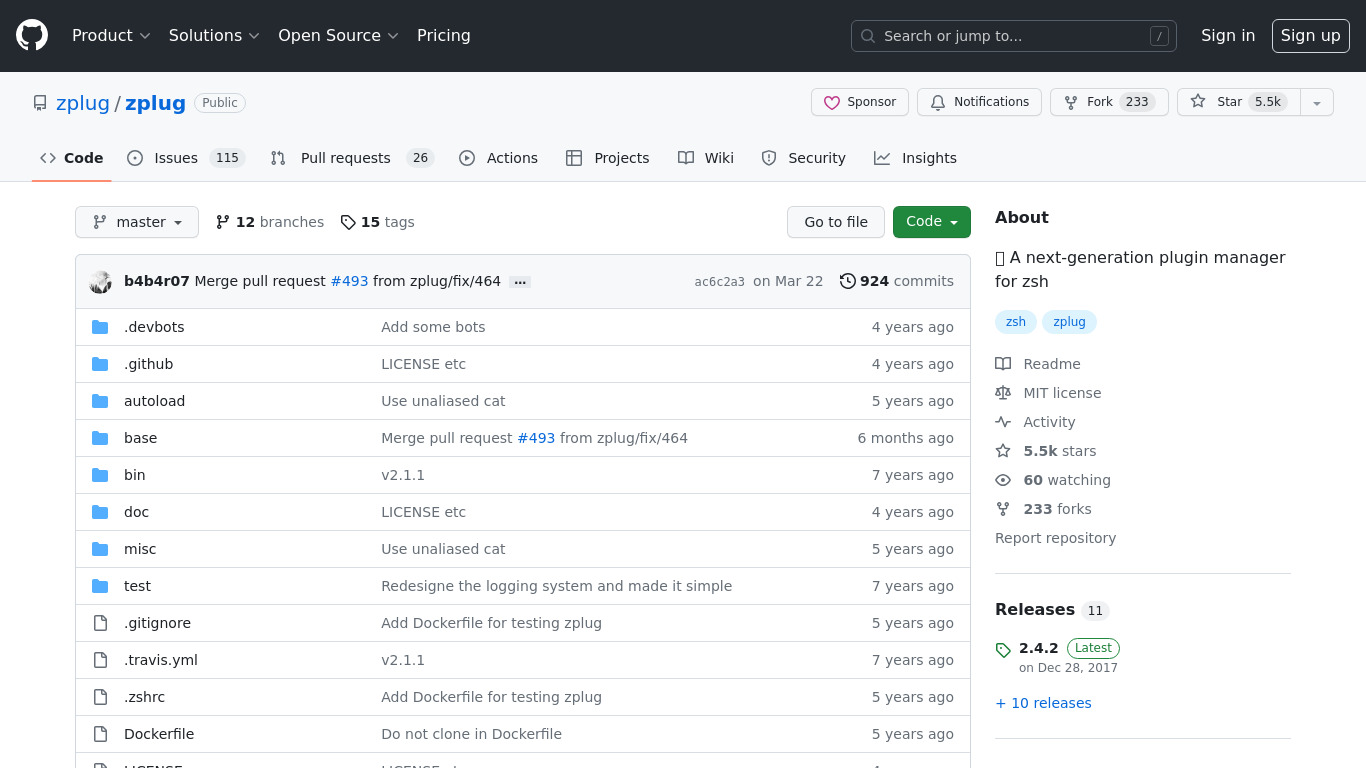Viewport: 1366px width, 768px height.
Task: Click the file icon for .zshrc
Action: pyautogui.click(x=100, y=697)
